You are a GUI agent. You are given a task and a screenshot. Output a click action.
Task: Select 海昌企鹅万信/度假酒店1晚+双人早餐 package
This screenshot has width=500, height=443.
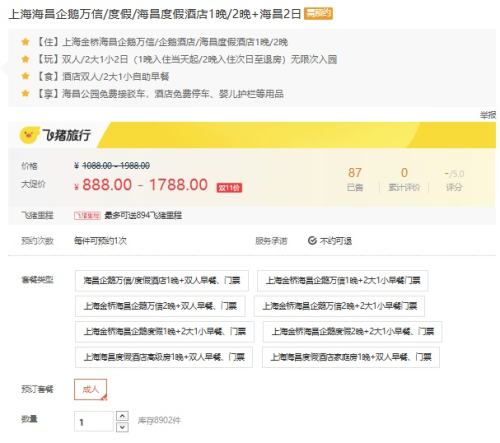click(162, 280)
